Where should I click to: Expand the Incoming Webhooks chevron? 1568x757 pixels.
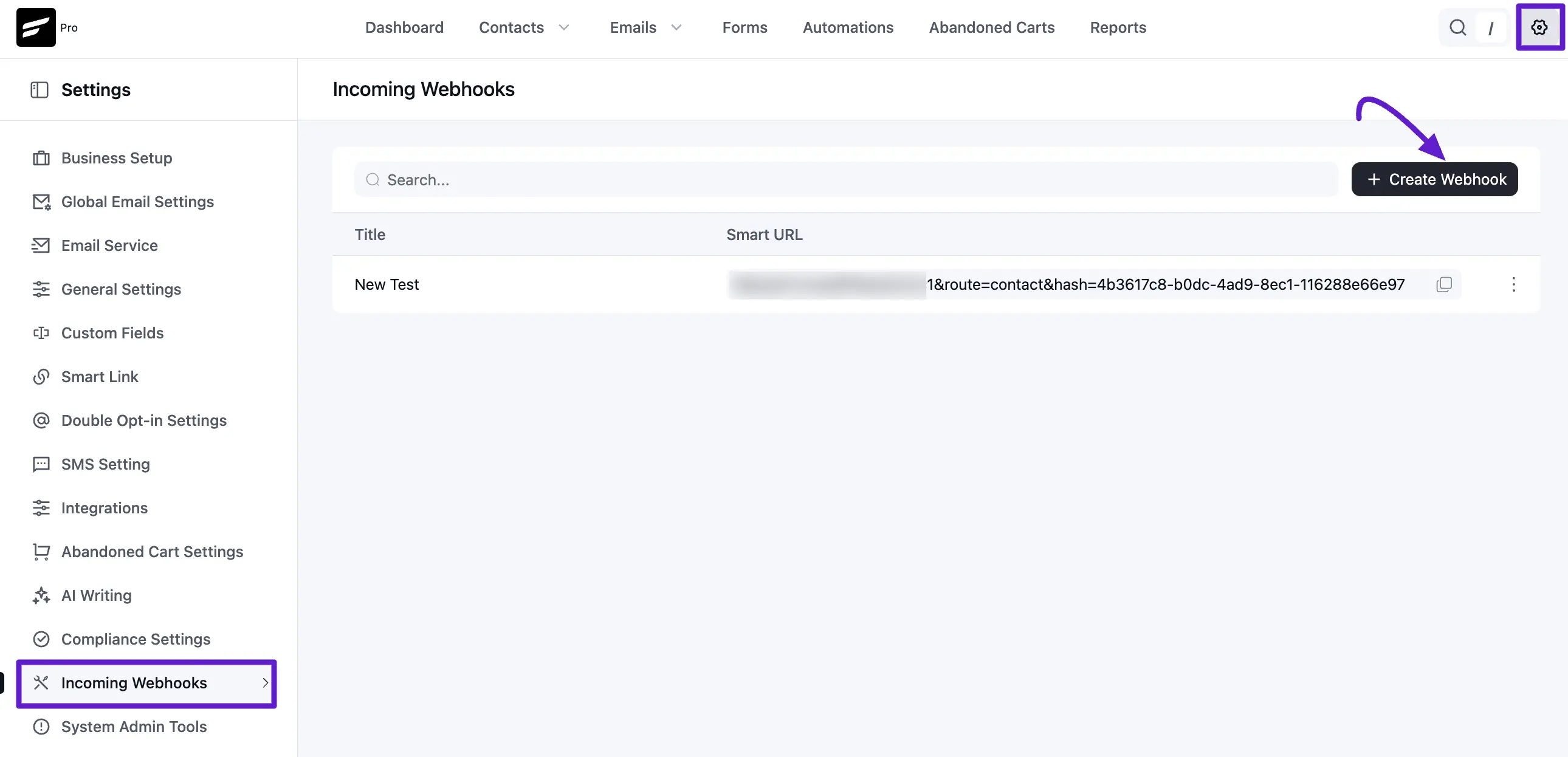click(265, 683)
